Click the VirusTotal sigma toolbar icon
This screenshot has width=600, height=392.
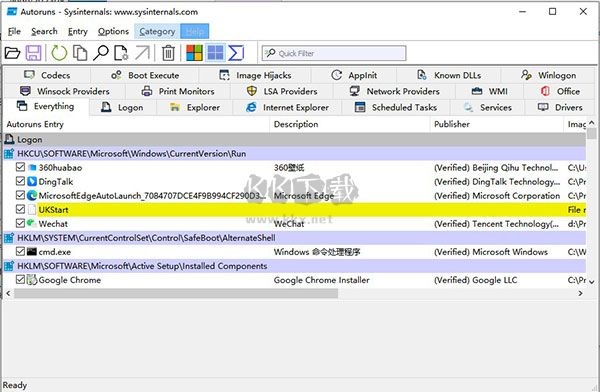[x=236, y=53]
